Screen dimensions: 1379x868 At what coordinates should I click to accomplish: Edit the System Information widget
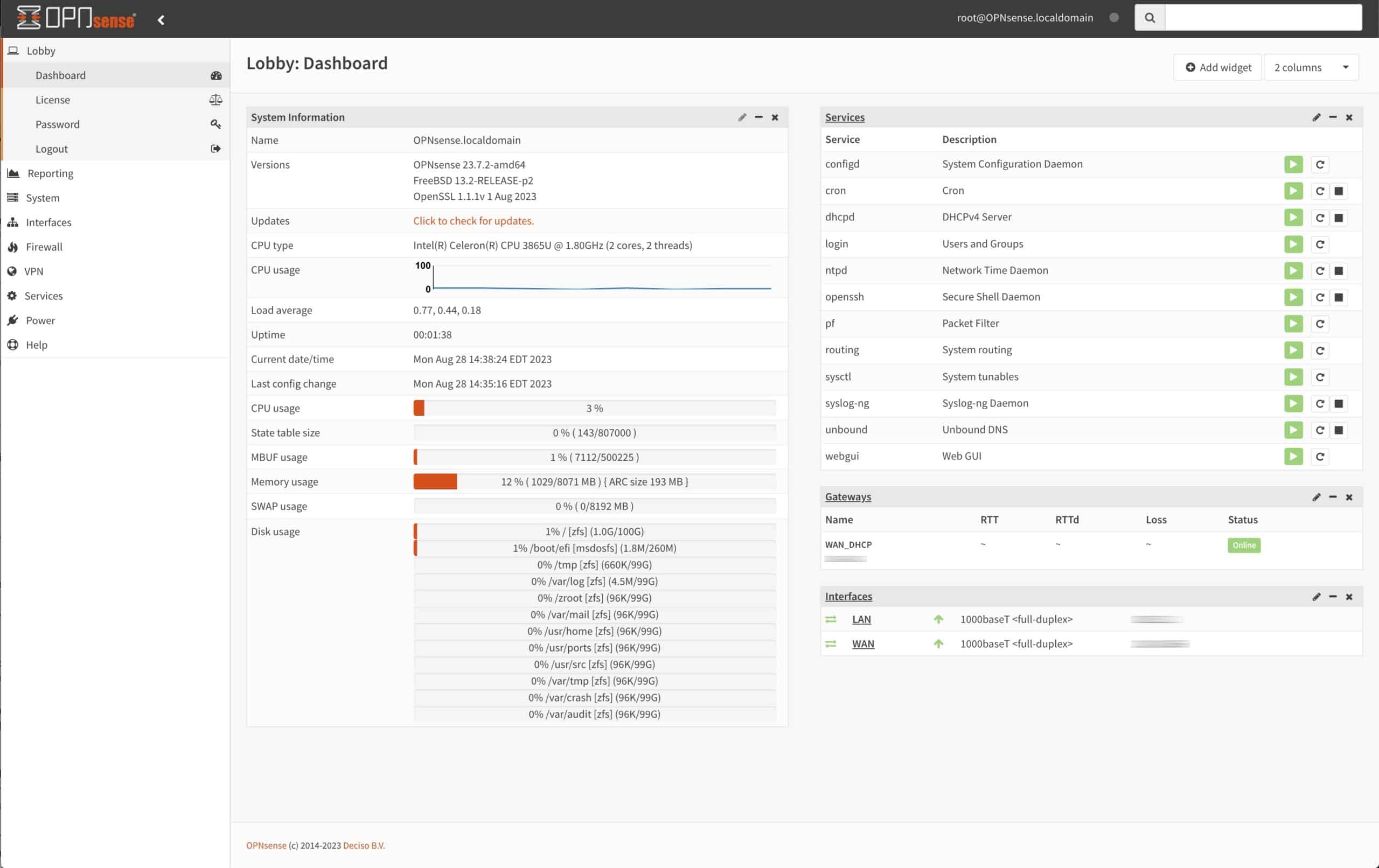(742, 117)
